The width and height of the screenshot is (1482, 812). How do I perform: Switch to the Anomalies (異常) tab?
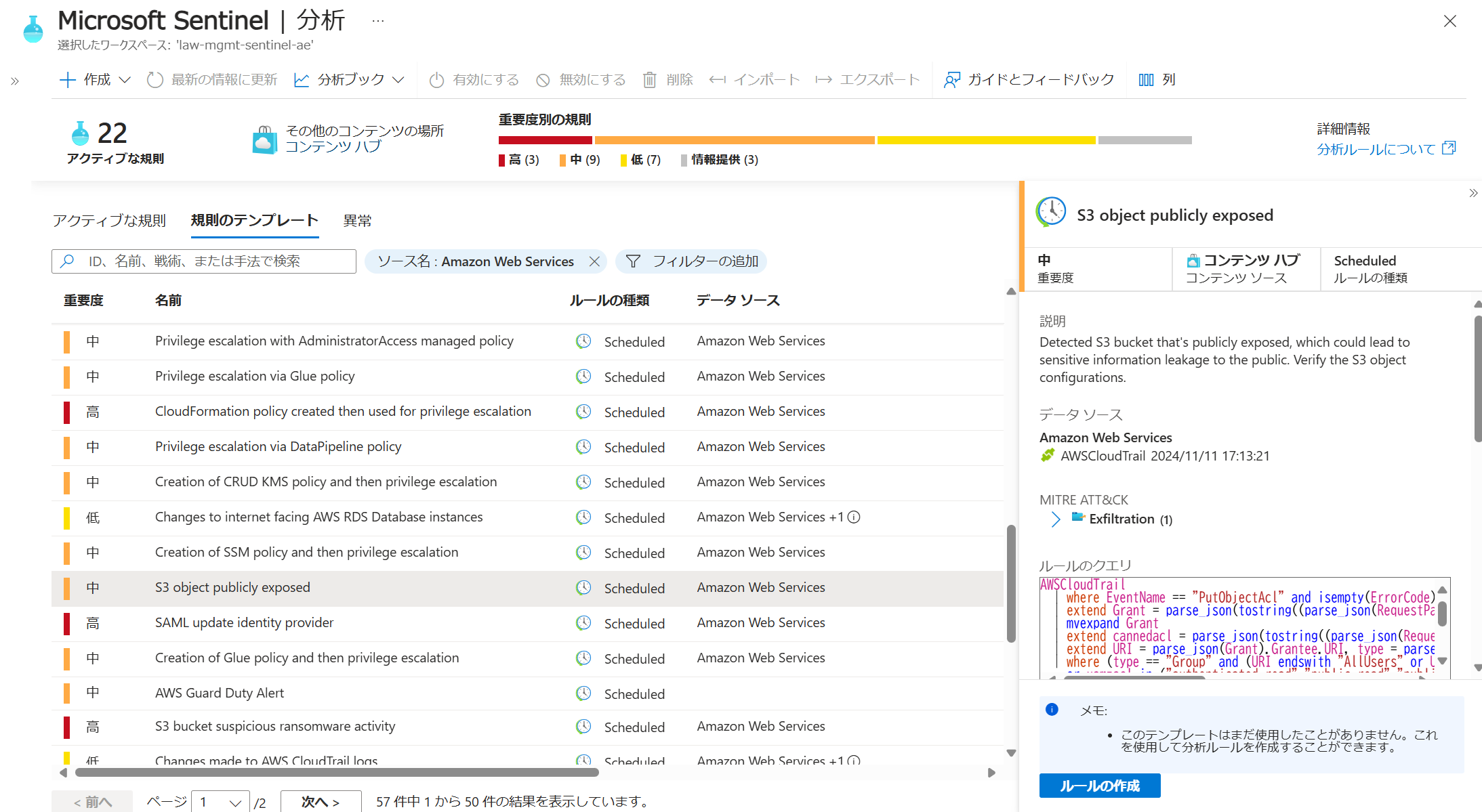click(357, 221)
